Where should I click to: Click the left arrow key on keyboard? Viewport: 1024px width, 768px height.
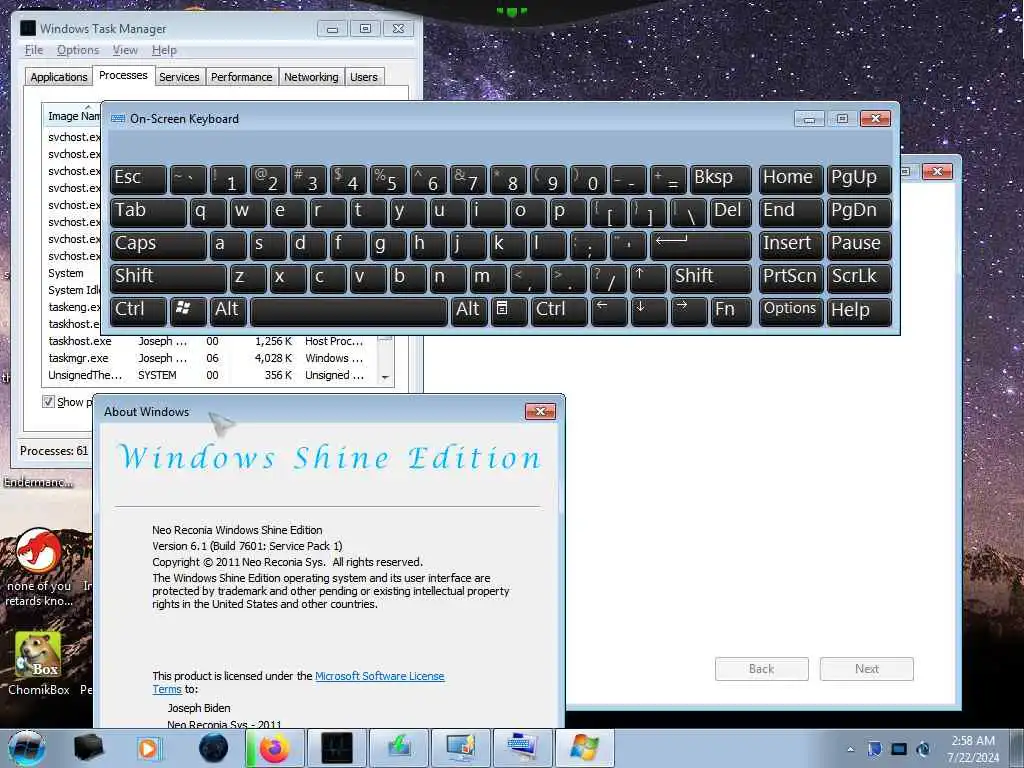pyautogui.click(x=608, y=310)
